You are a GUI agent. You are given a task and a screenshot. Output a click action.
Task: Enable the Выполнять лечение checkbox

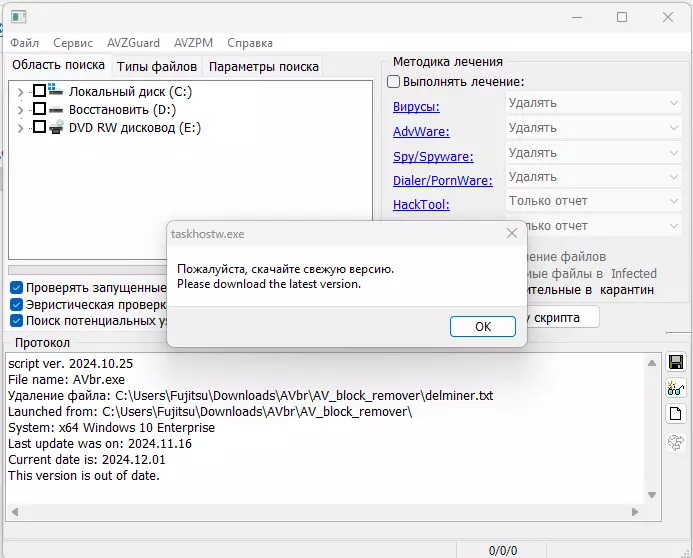[394, 82]
